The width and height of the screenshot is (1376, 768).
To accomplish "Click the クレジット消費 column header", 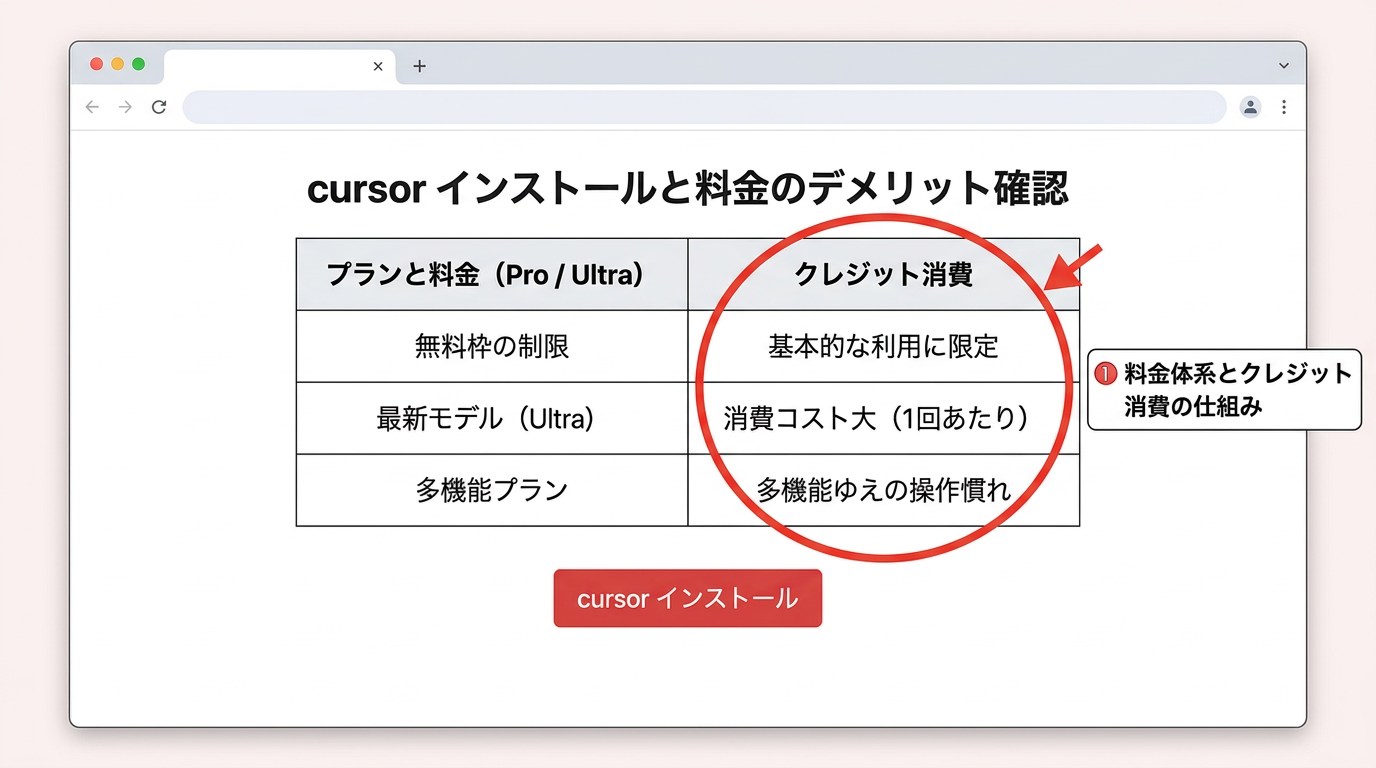I will [x=883, y=274].
